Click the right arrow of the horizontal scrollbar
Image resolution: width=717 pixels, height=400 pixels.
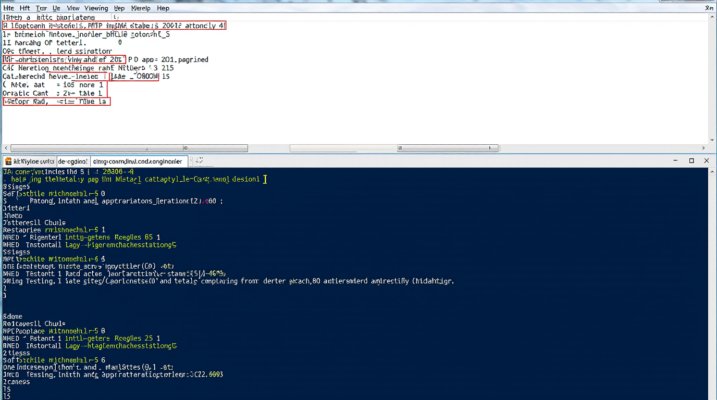[703, 148]
